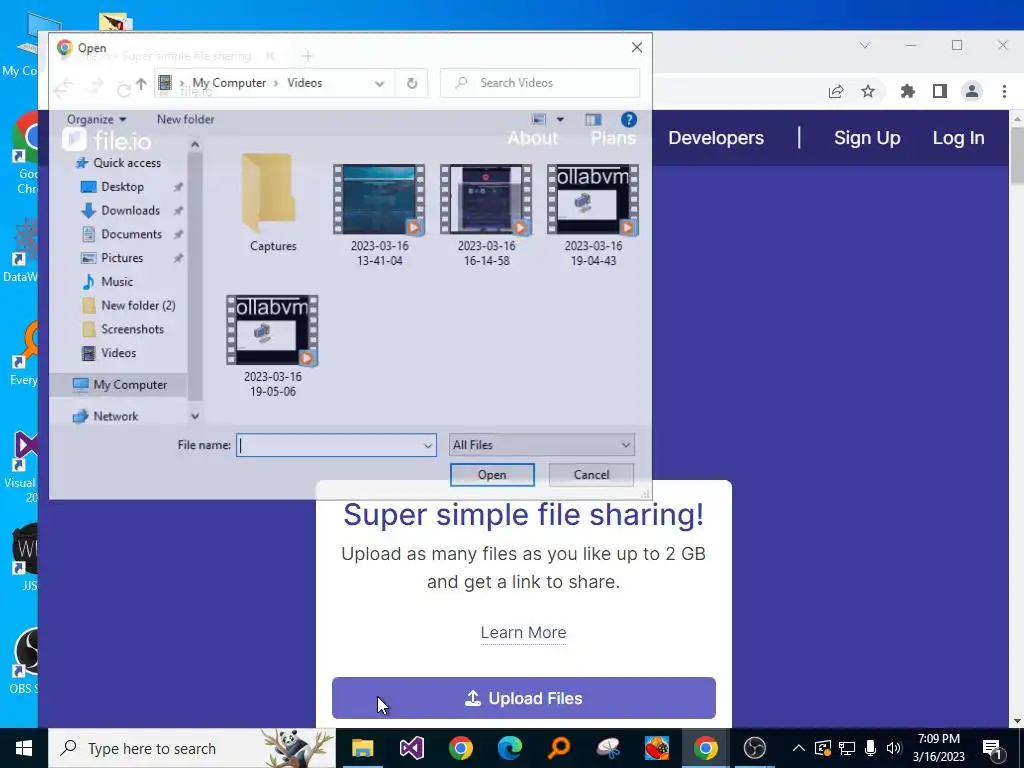Select video 2023-03-16 13-41-04
1024x768 pixels.
[x=379, y=216]
